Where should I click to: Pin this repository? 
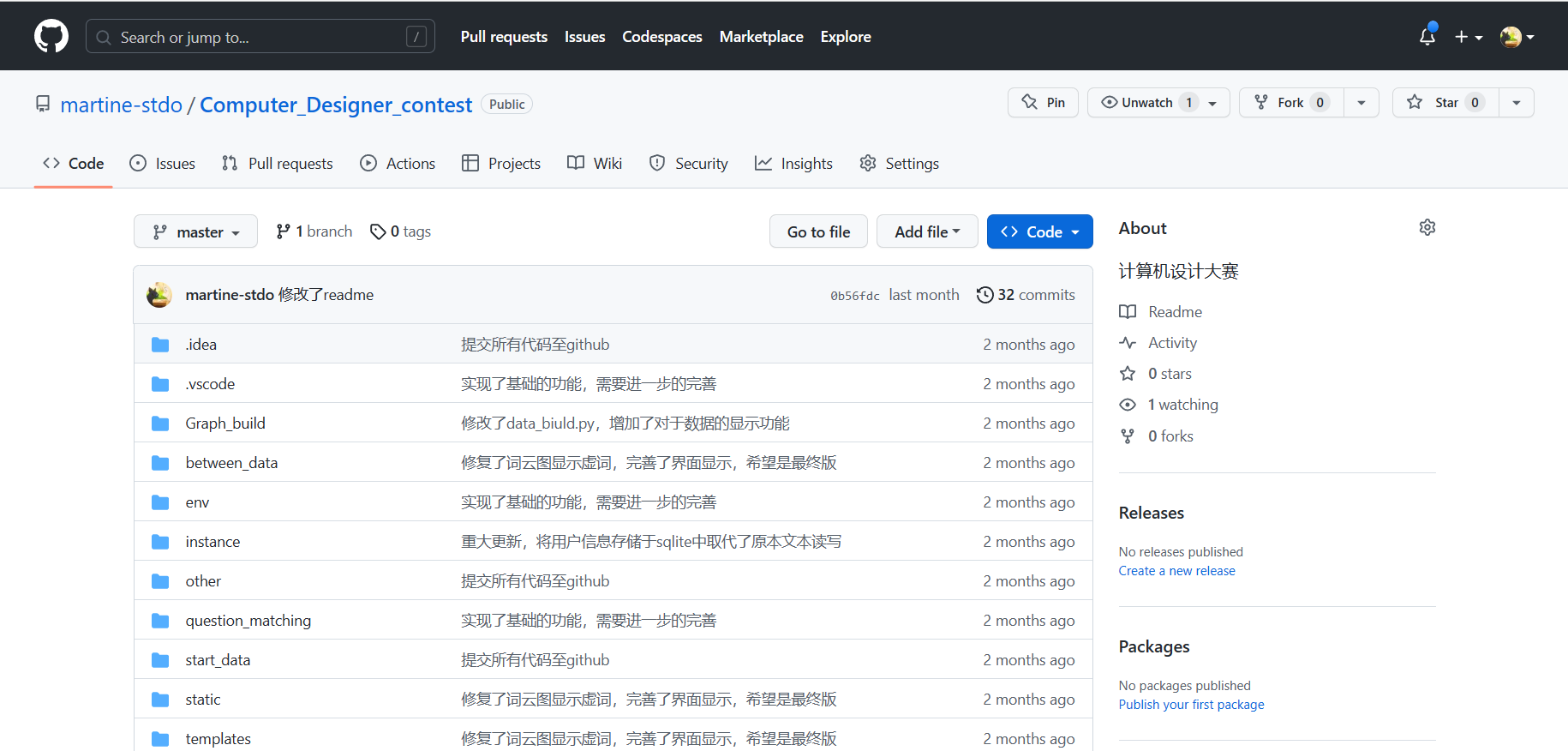click(1043, 103)
